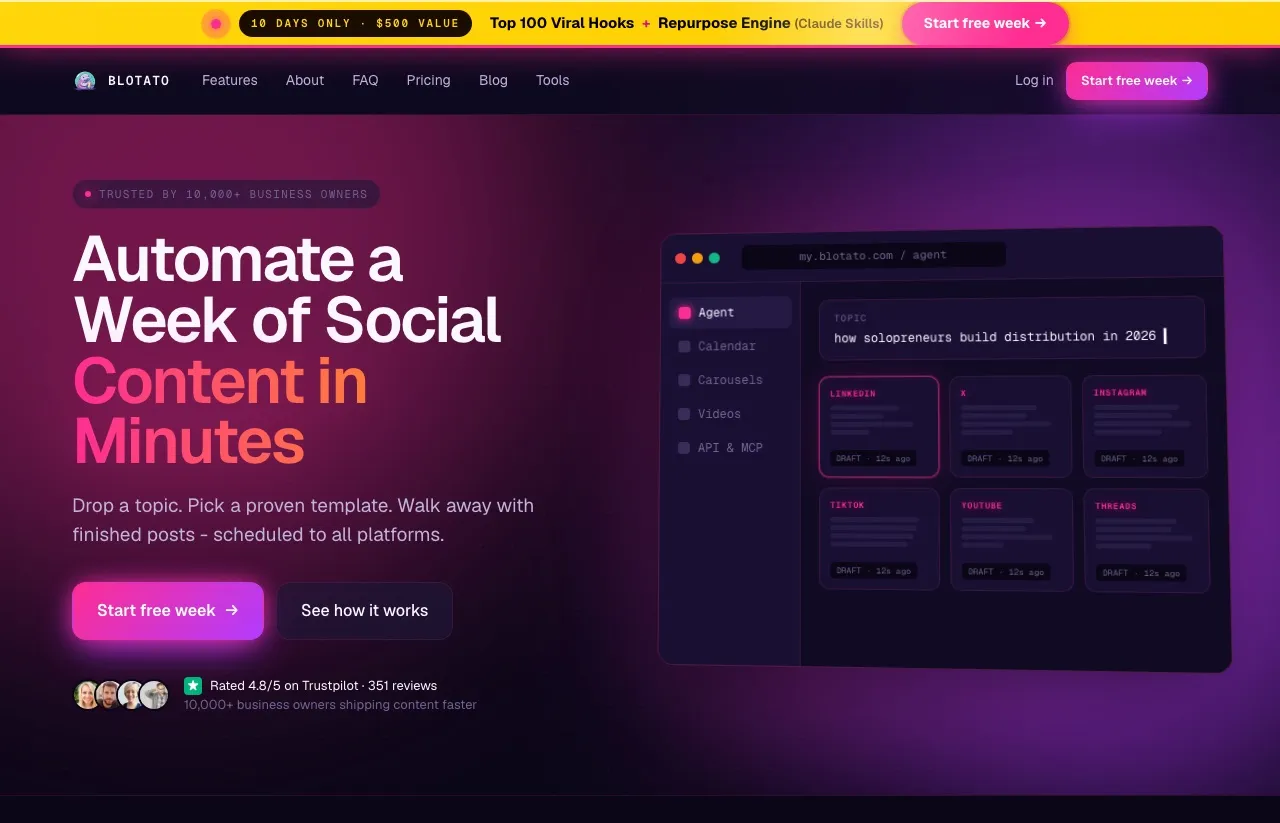This screenshot has width=1280, height=823.
Task: Click the Videos square icon
Action: pos(685,414)
